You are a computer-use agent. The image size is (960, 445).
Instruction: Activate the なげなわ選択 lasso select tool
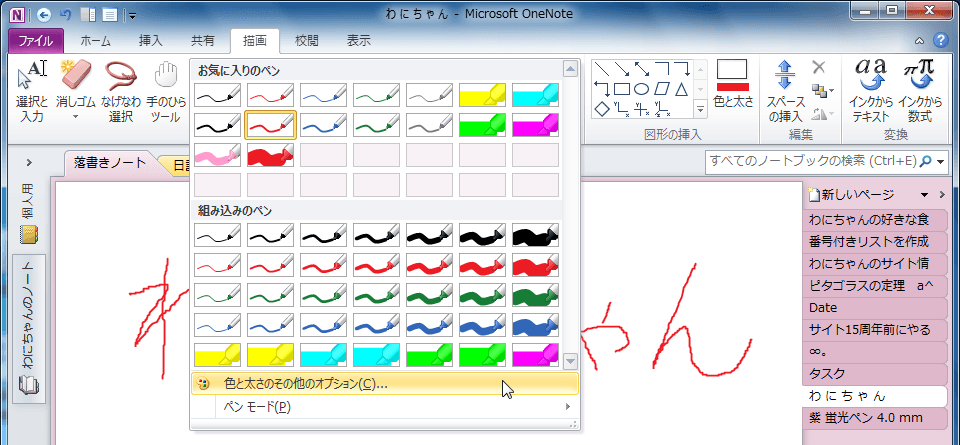click(121, 92)
